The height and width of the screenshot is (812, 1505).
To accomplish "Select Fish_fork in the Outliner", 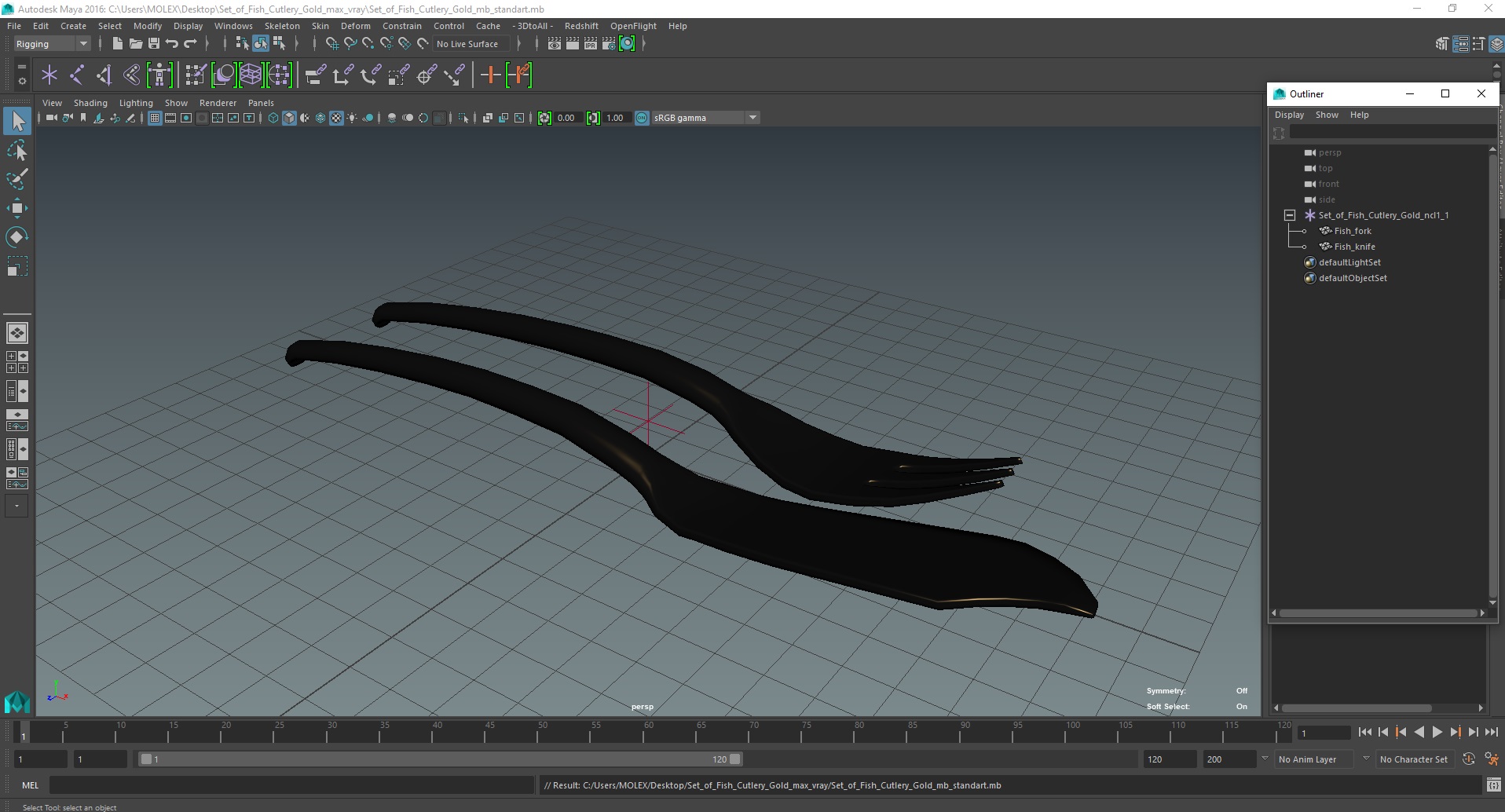I will (x=1353, y=231).
